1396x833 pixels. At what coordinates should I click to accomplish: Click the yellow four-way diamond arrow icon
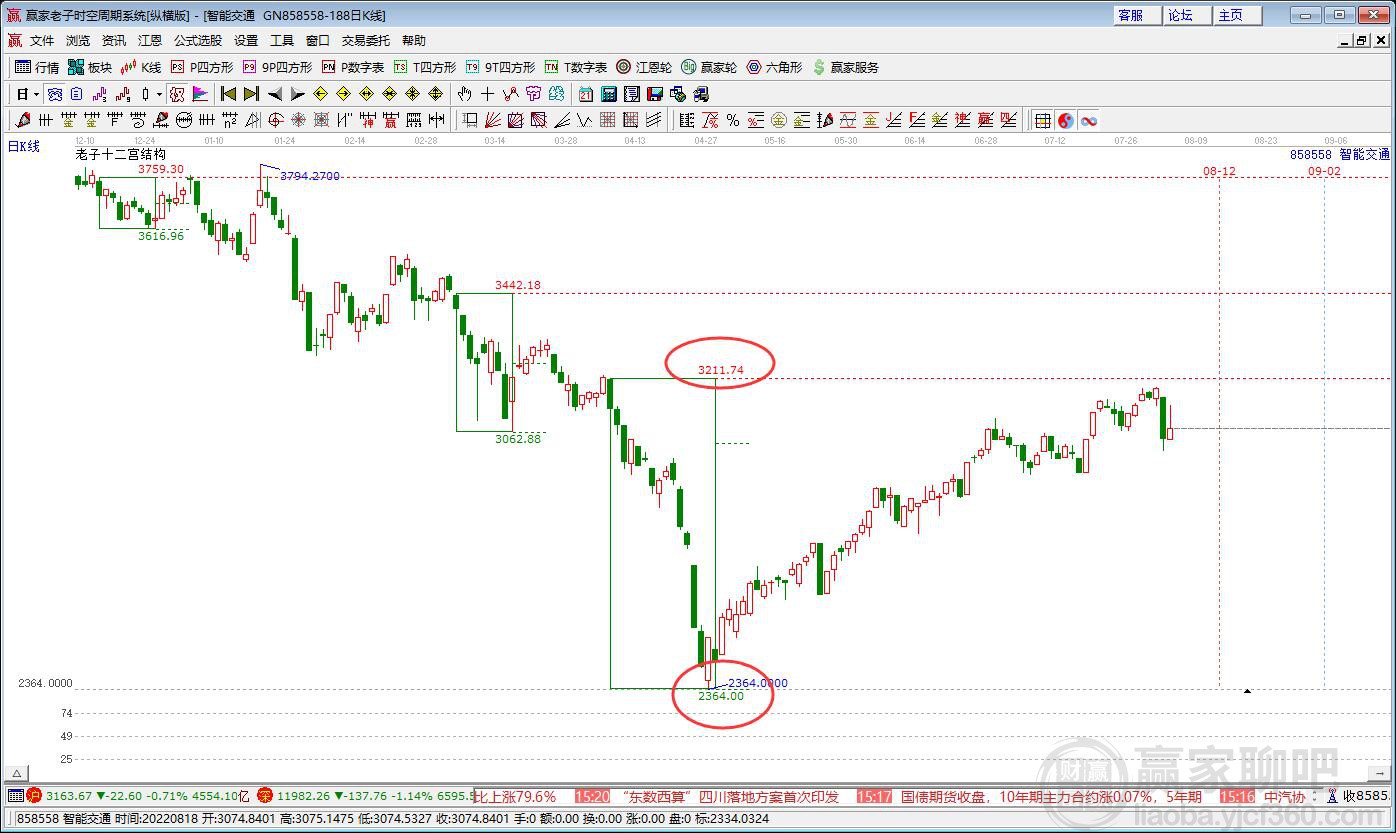(x=436, y=94)
